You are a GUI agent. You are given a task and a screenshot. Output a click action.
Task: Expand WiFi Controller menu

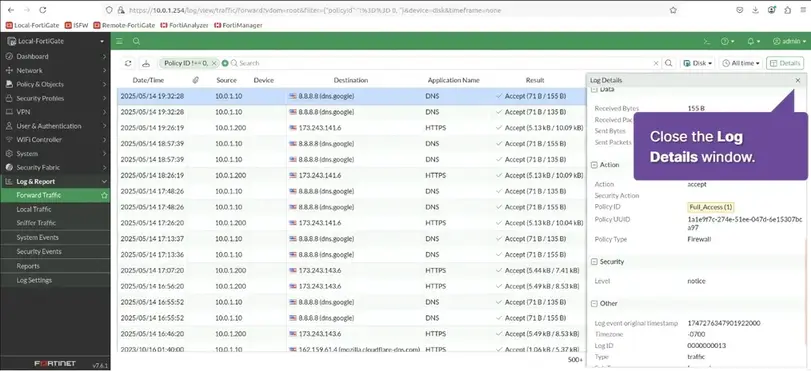tap(55, 140)
